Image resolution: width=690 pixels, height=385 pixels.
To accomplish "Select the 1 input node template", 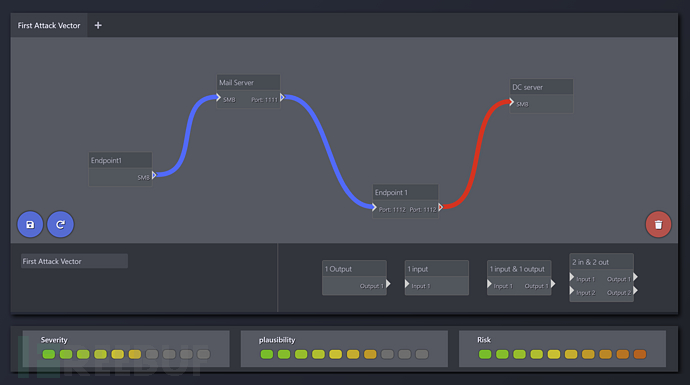I will point(437,278).
